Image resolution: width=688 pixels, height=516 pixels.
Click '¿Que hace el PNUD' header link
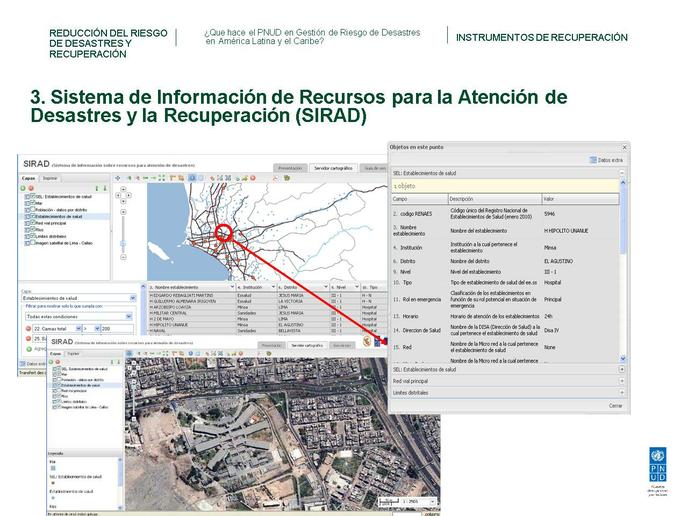(x=312, y=37)
